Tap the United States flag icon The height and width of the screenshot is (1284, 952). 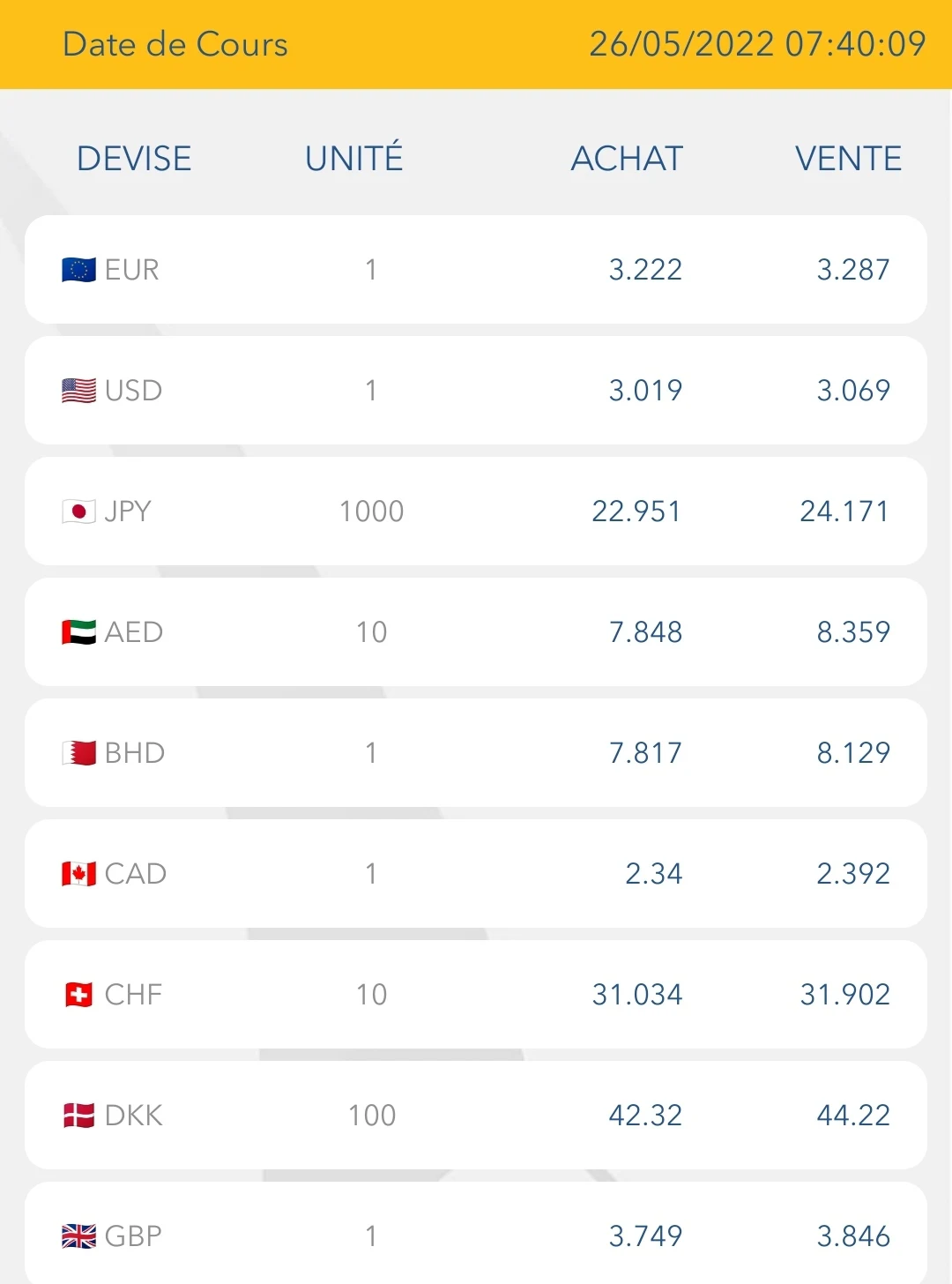[78, 391]
